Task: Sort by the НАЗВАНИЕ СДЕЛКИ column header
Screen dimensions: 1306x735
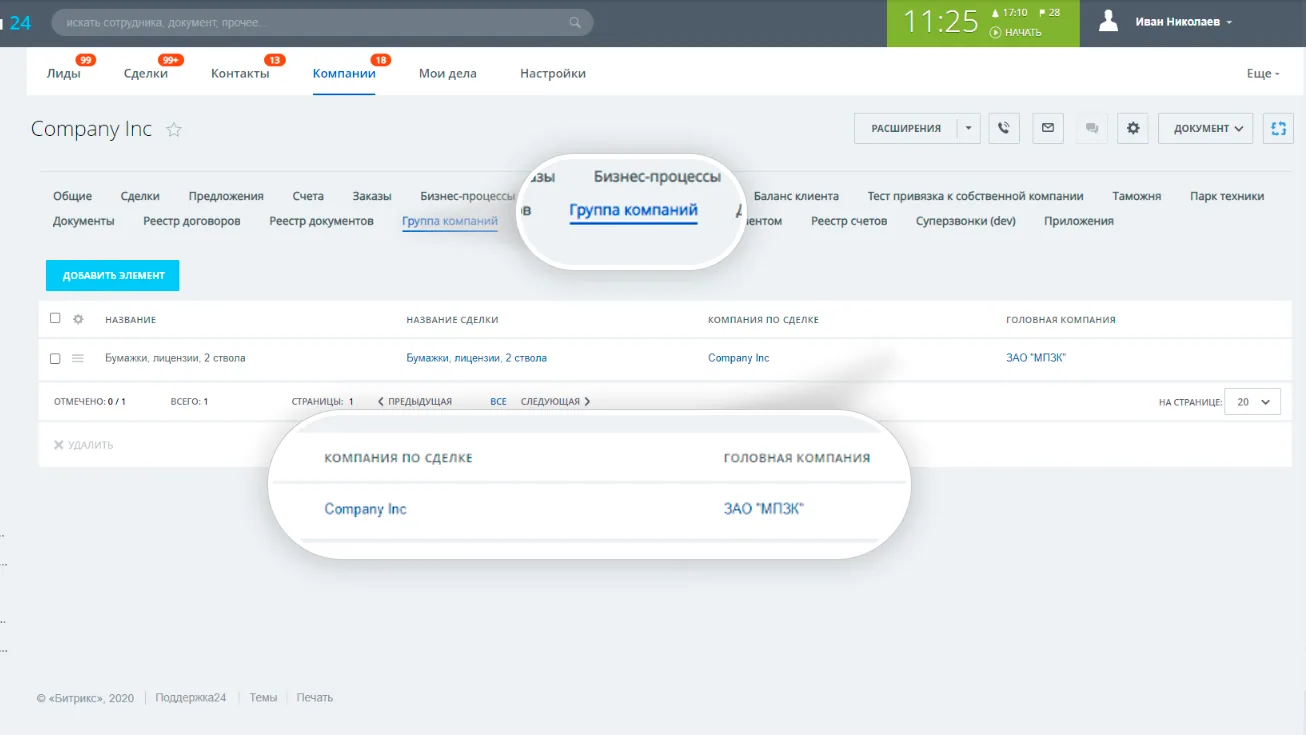Action: [x=452, y=320]
